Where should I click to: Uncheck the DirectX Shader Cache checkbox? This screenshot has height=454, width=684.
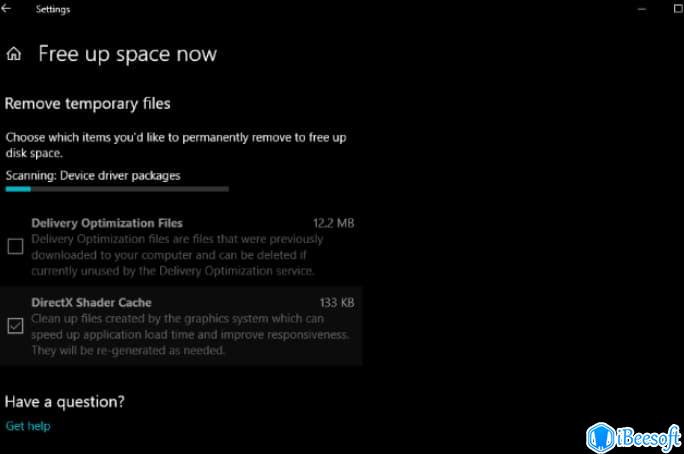tap(15, 326)
